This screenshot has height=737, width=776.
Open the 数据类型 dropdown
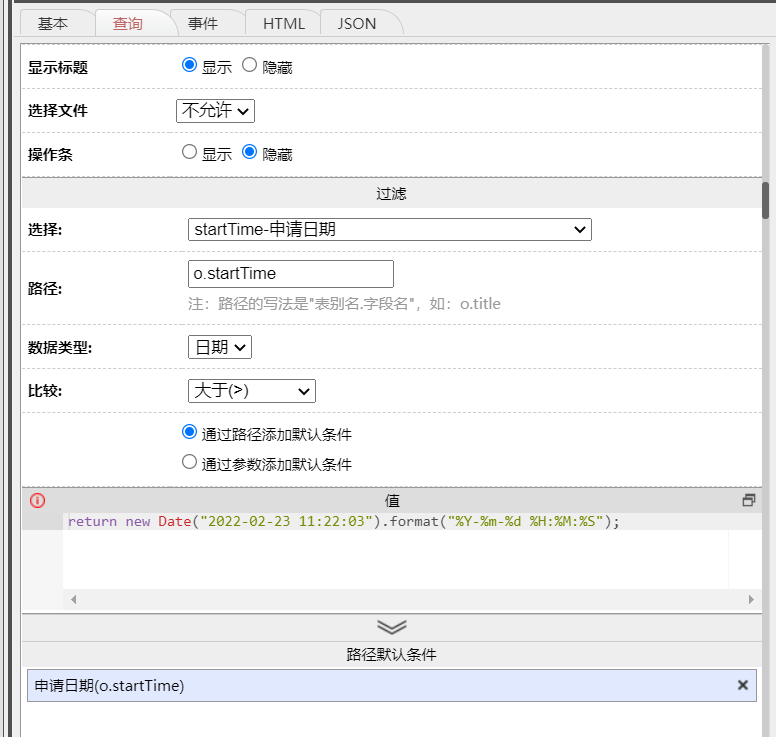click(x=220, y=347)
